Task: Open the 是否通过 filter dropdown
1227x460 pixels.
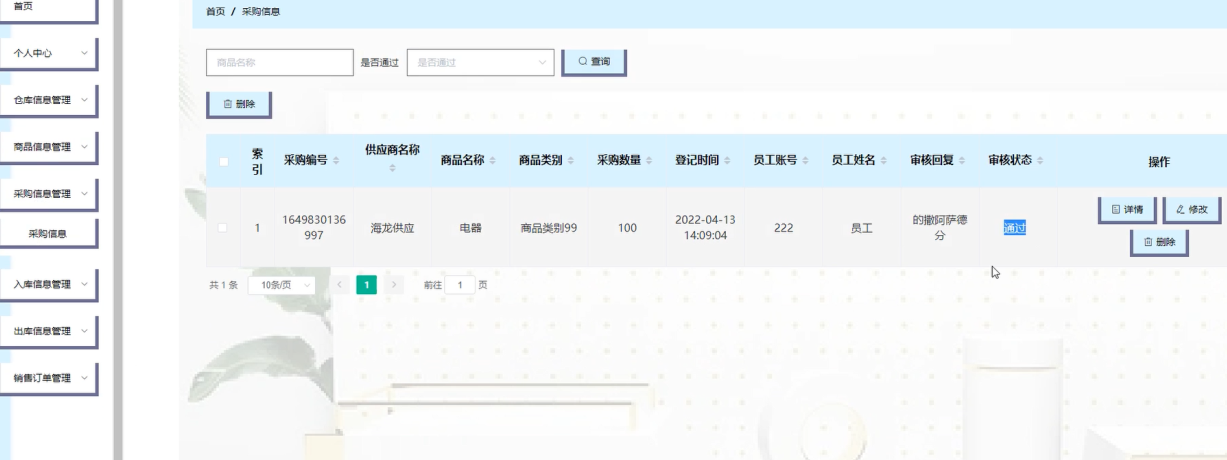Action: (481, 62)
